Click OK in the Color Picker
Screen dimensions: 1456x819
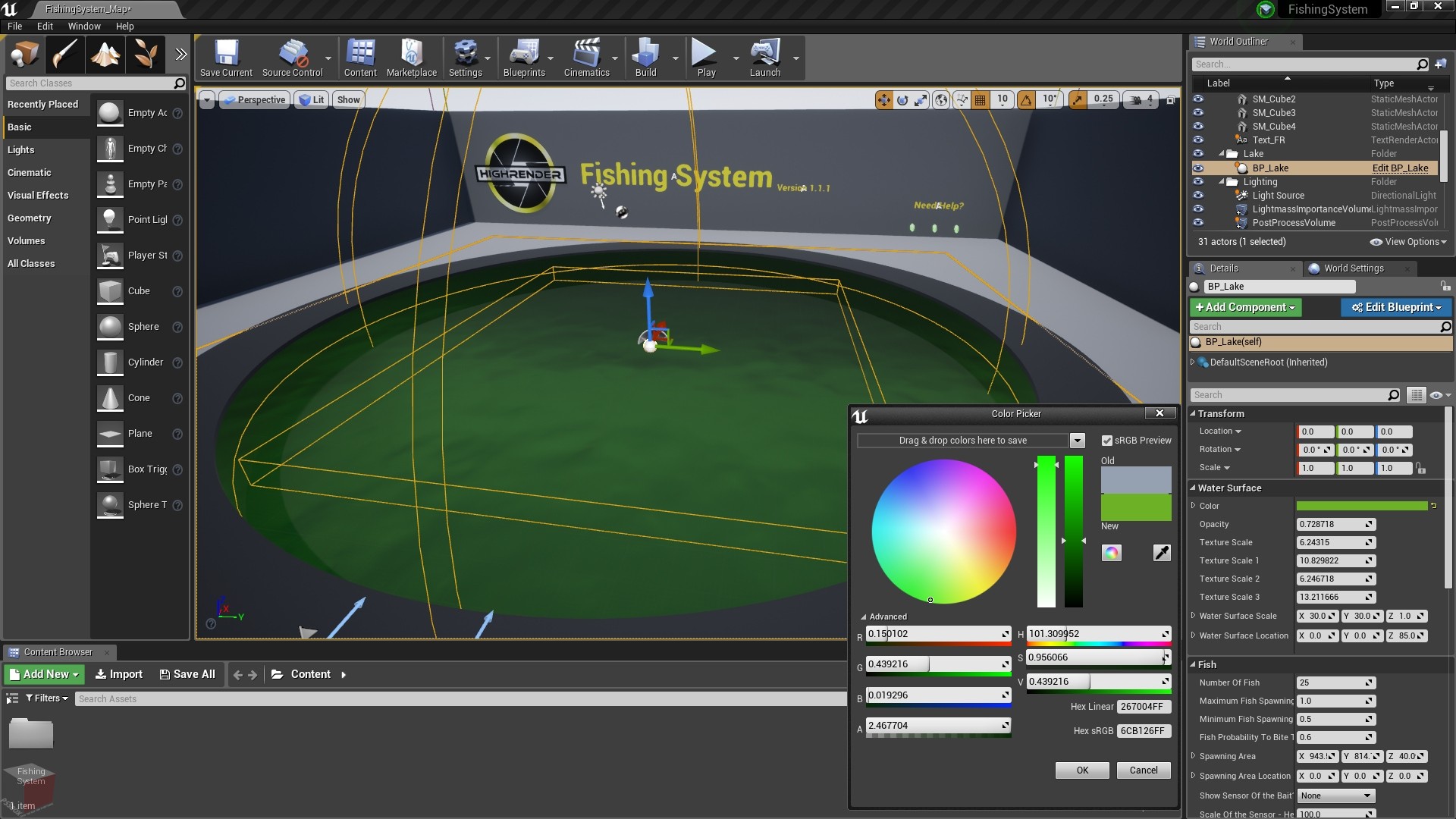[1082, 770]
